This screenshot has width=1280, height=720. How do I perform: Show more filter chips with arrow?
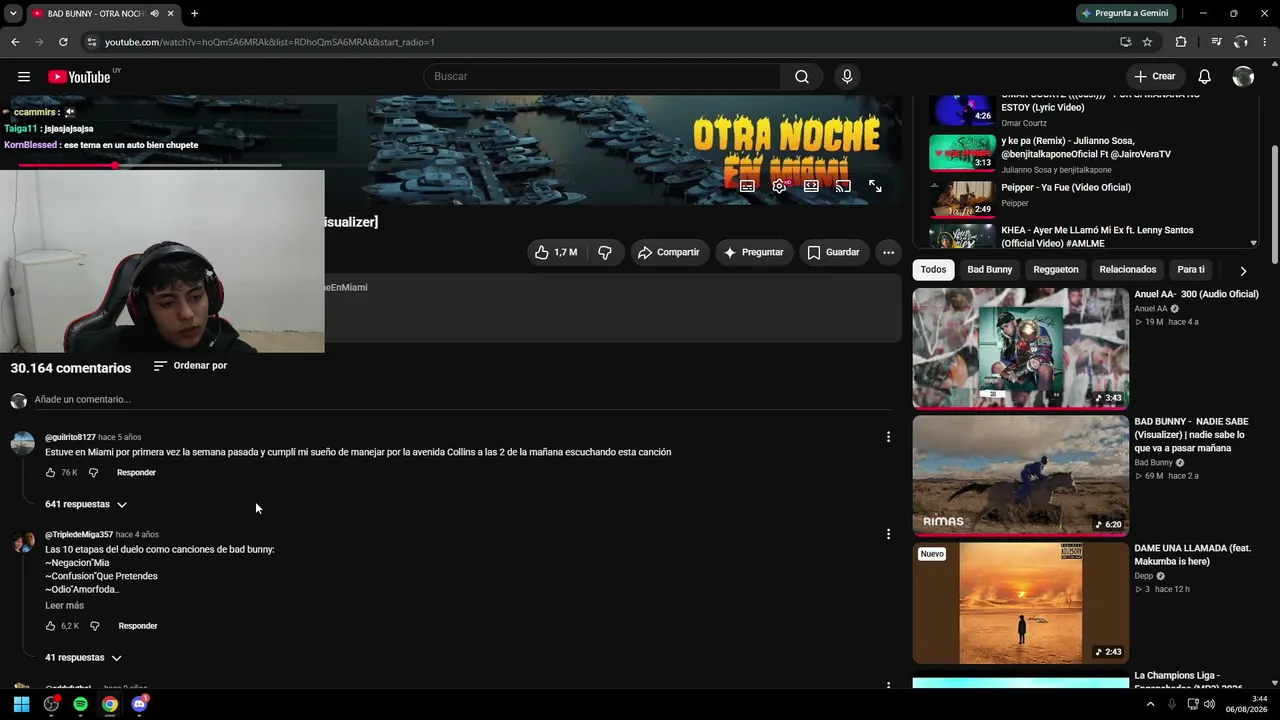point(1243,270)
